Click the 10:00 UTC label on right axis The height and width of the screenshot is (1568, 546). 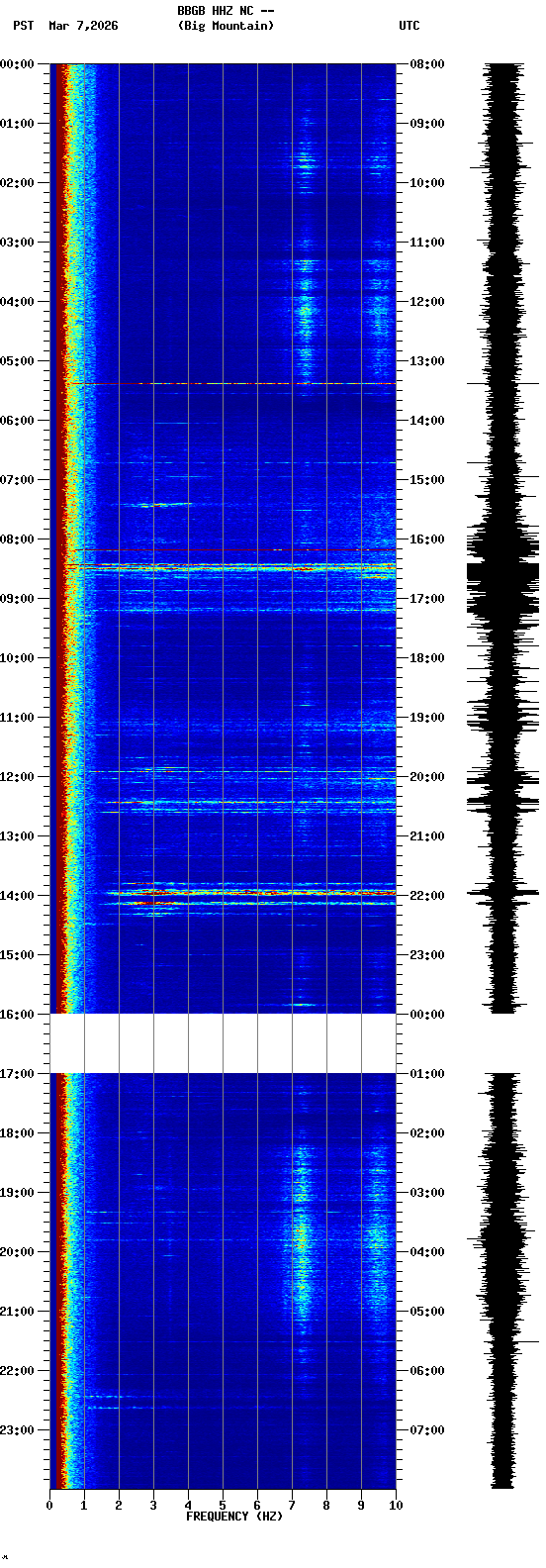(x=427, y=183)
